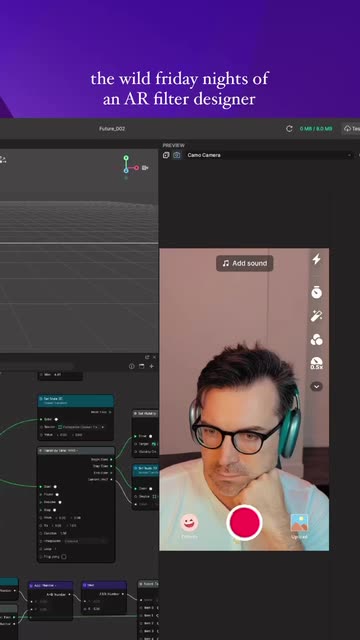
Task: Open the magic wand enhance tool
Action: click(316, 316)
